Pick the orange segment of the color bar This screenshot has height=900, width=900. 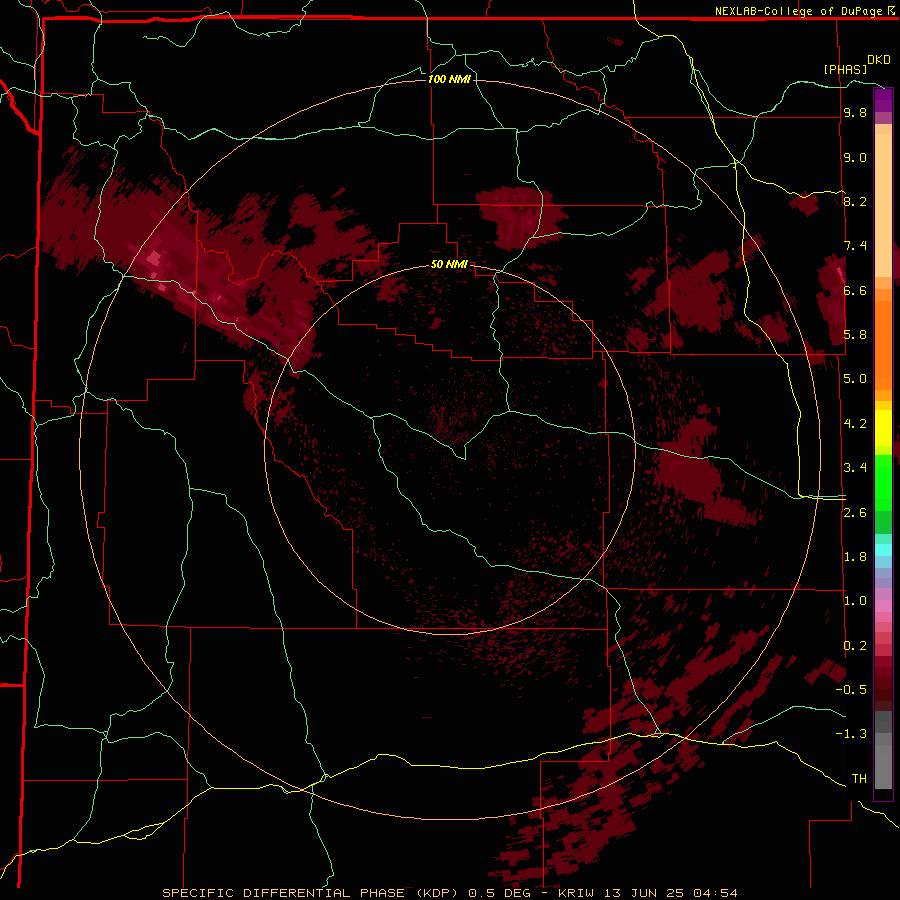tap(883, 344)
